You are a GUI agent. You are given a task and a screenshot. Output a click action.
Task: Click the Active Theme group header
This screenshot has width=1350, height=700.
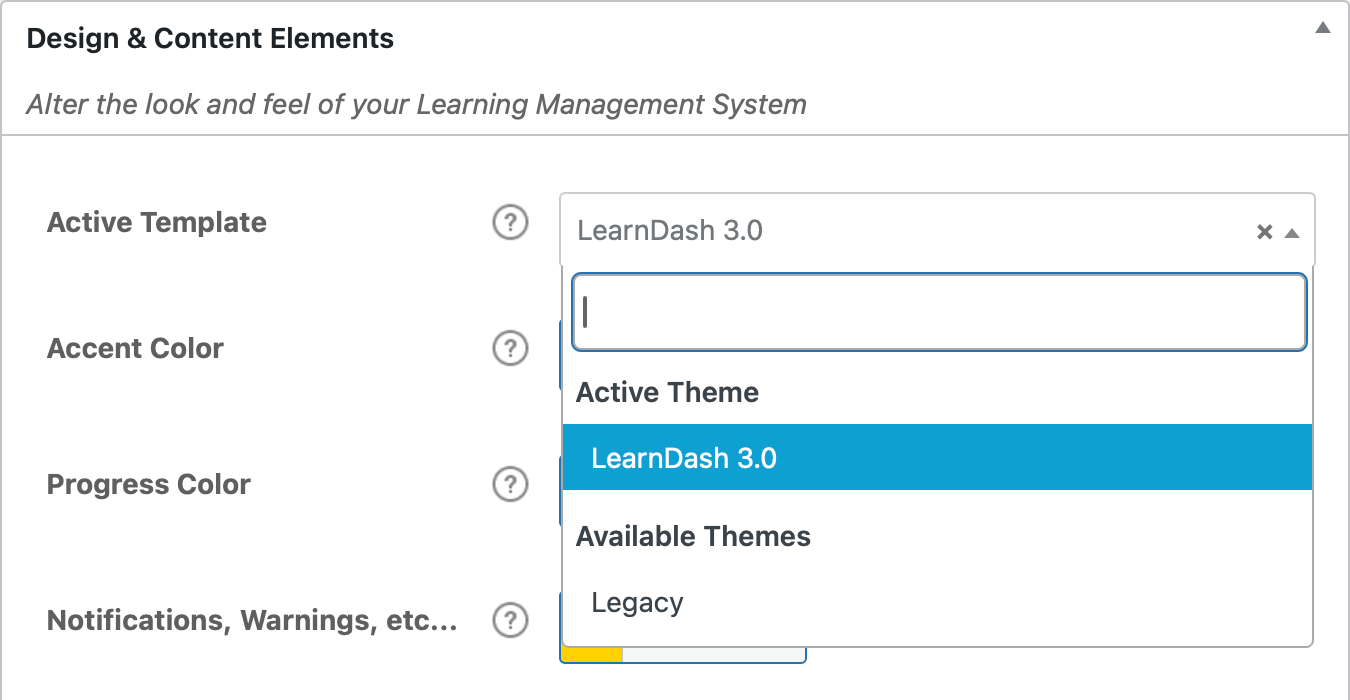pyautogui.click(x=667, y=392)
